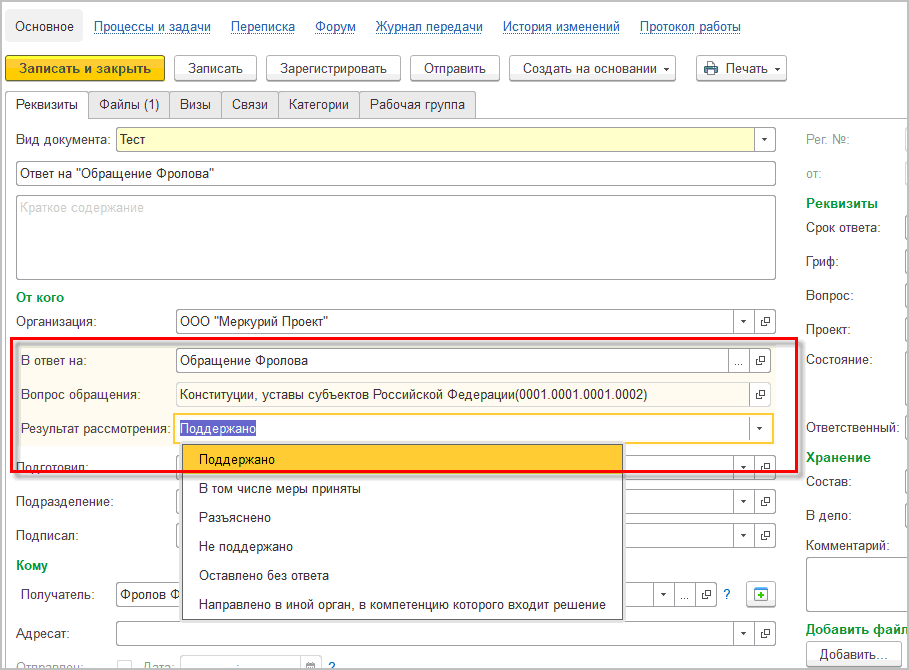The height and width of the screenshot is (670, 909).
Task: Choose 'Не поддержано' option
Action: coord(402,547)
